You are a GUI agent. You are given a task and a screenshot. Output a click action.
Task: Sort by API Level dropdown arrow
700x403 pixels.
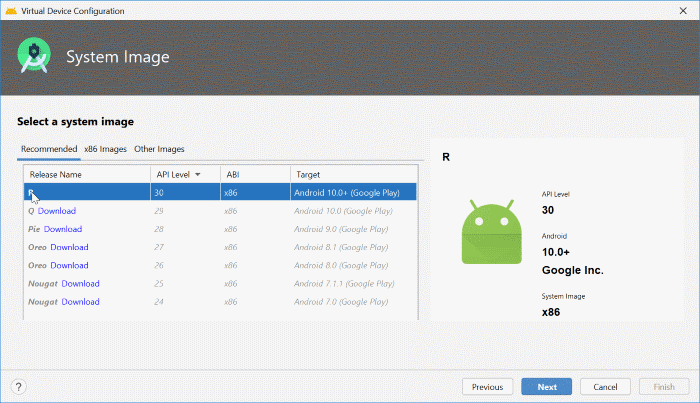coord(198,174)
